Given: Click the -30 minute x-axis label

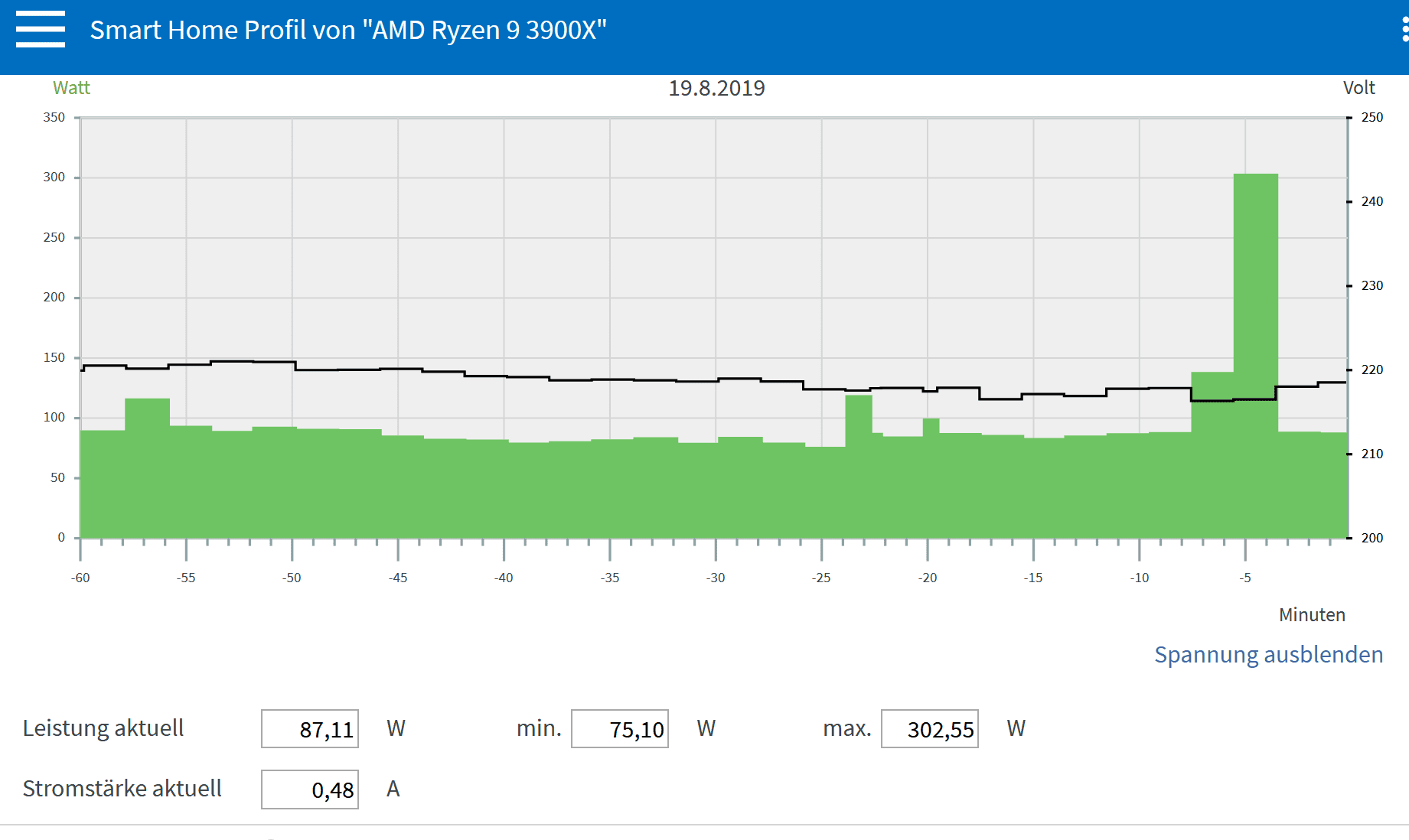Looking at the screenshot, I should point(716,578).
